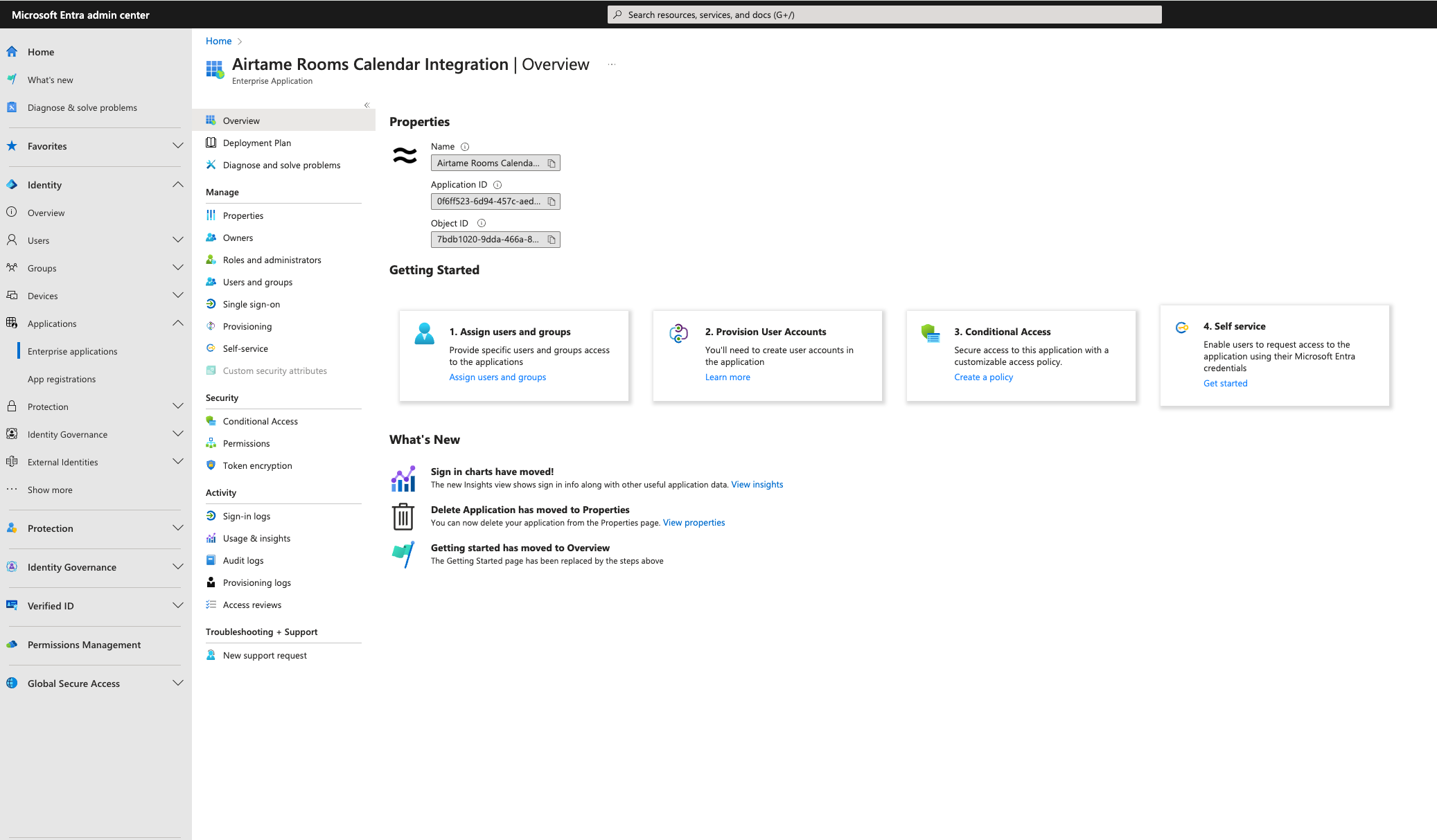This screenshot has height=840, width=1437.
Task: Click the Enterprise Application grid icon by title
Action: click(x=215, y=69)
